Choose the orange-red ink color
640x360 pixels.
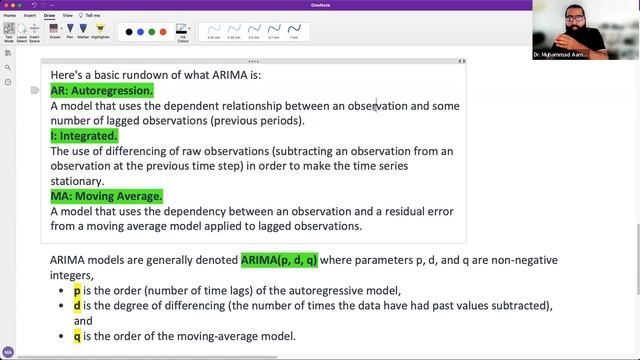(x=163, y=32)
